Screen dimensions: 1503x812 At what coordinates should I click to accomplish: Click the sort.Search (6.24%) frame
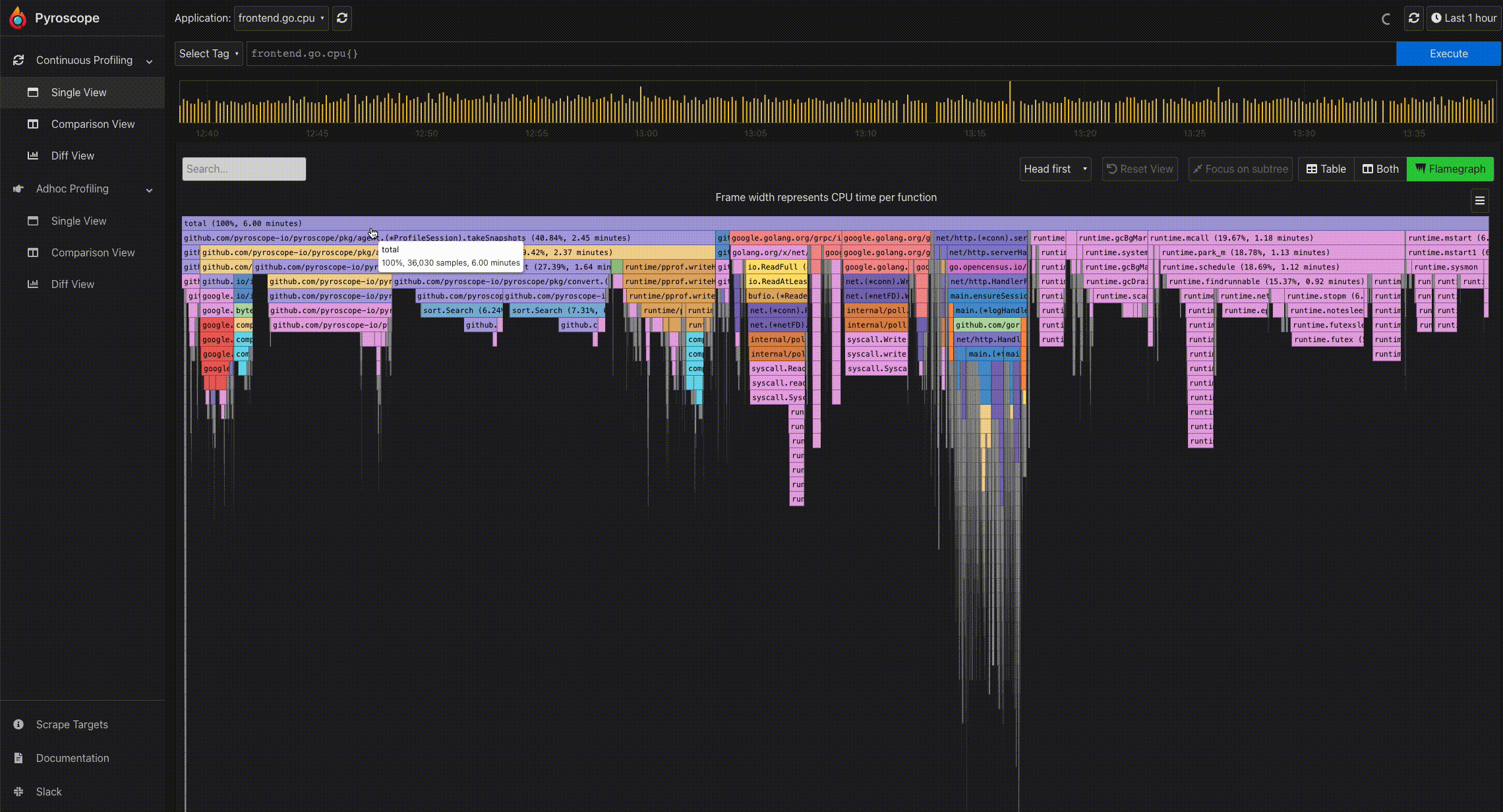pyautogui.click(x=462, y=310)
